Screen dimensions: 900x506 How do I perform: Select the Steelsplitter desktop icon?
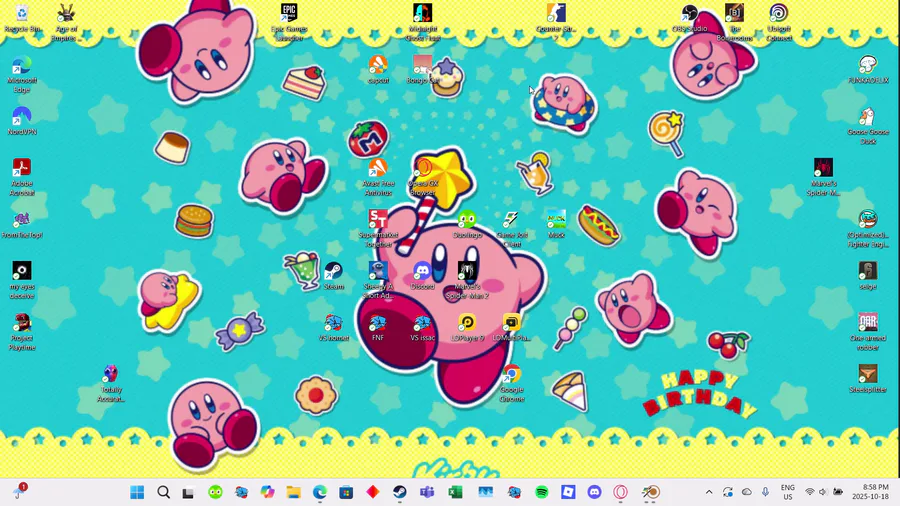868,379
